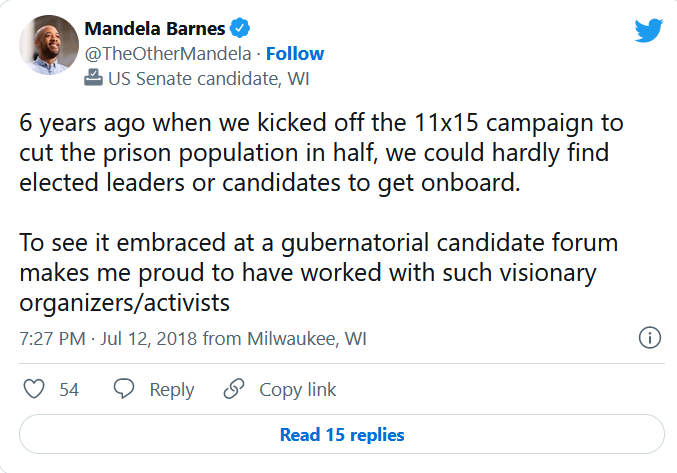677x473 pixels.
Task: Click the candidate label icon
Action: 94,76
